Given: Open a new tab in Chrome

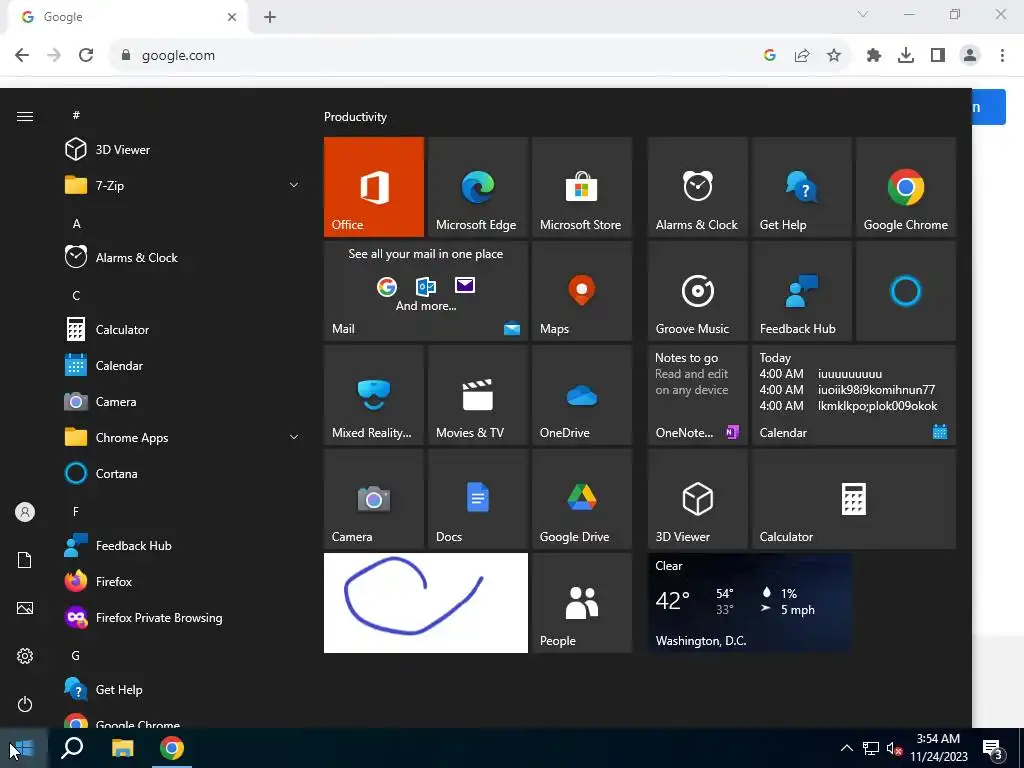Looking at the screenshot, I should click(270, 17).
